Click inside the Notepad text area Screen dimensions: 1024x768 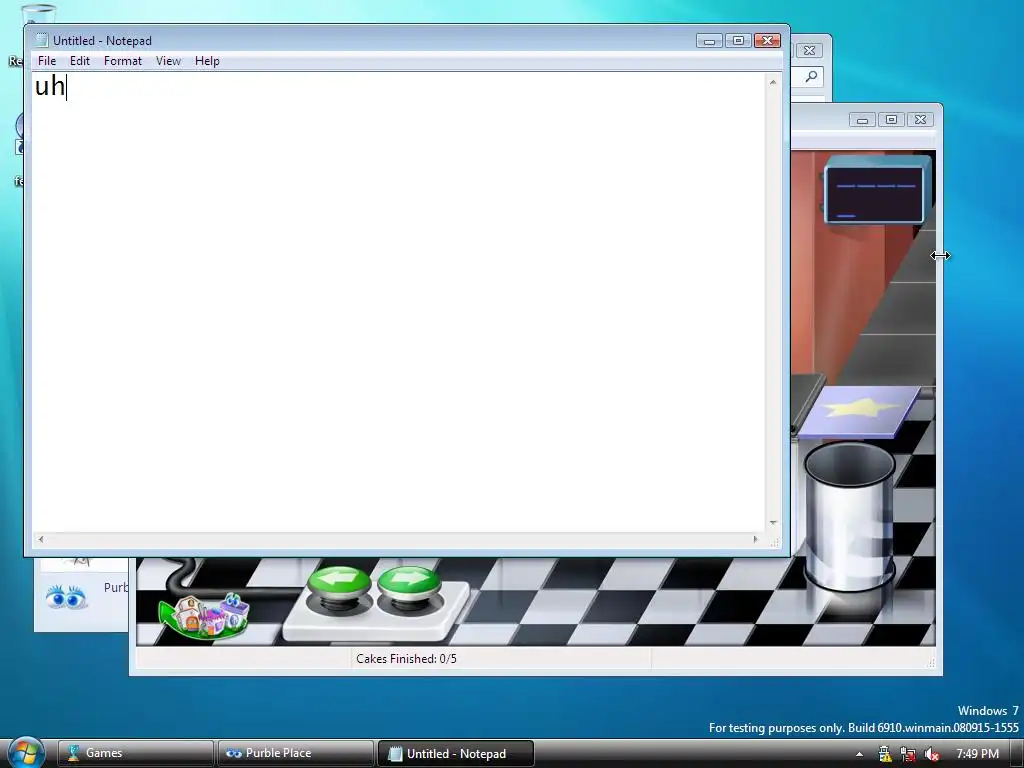(x=398, y=300)
